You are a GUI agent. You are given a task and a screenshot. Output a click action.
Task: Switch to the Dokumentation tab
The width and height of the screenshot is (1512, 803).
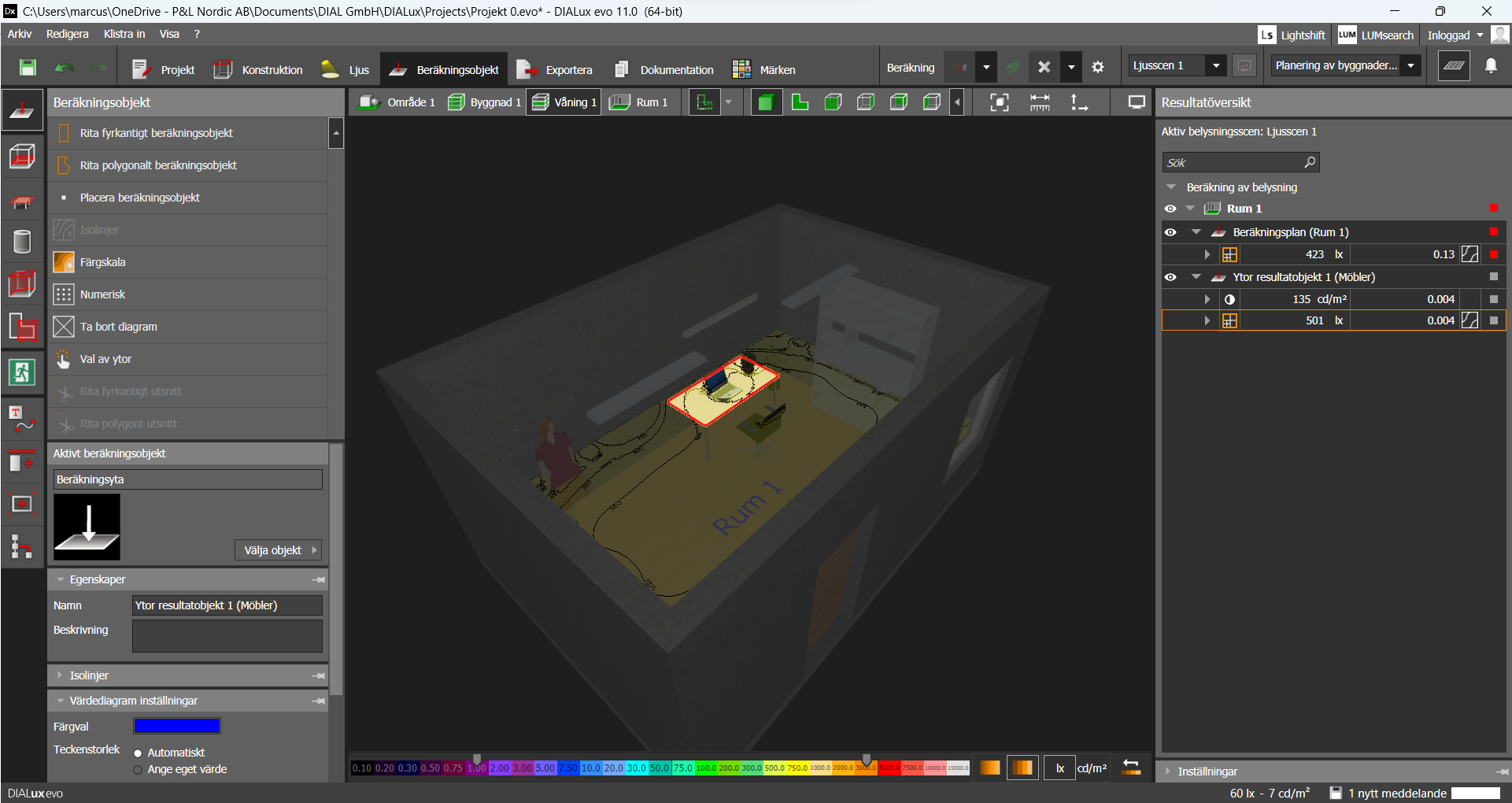click(664, 69)
